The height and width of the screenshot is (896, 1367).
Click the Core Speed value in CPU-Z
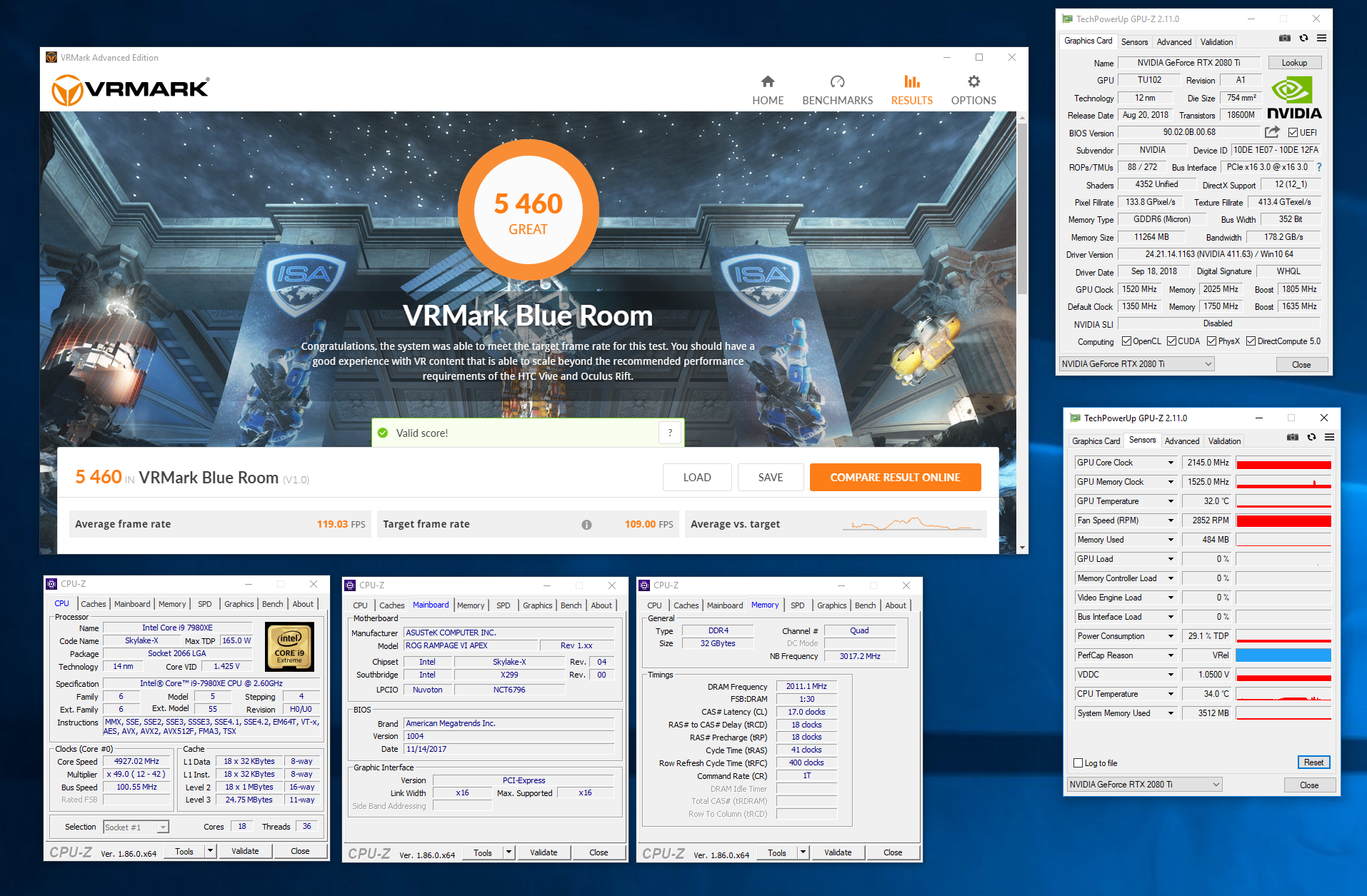pyautogui.click(x=136, y=762)
